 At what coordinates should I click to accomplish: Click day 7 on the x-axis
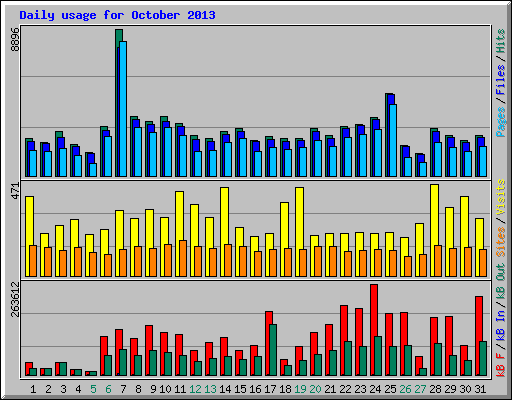123,389
